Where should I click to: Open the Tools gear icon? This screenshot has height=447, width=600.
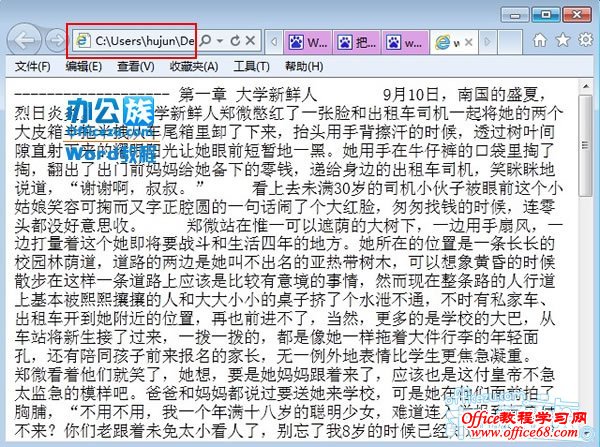click(585, 40)
